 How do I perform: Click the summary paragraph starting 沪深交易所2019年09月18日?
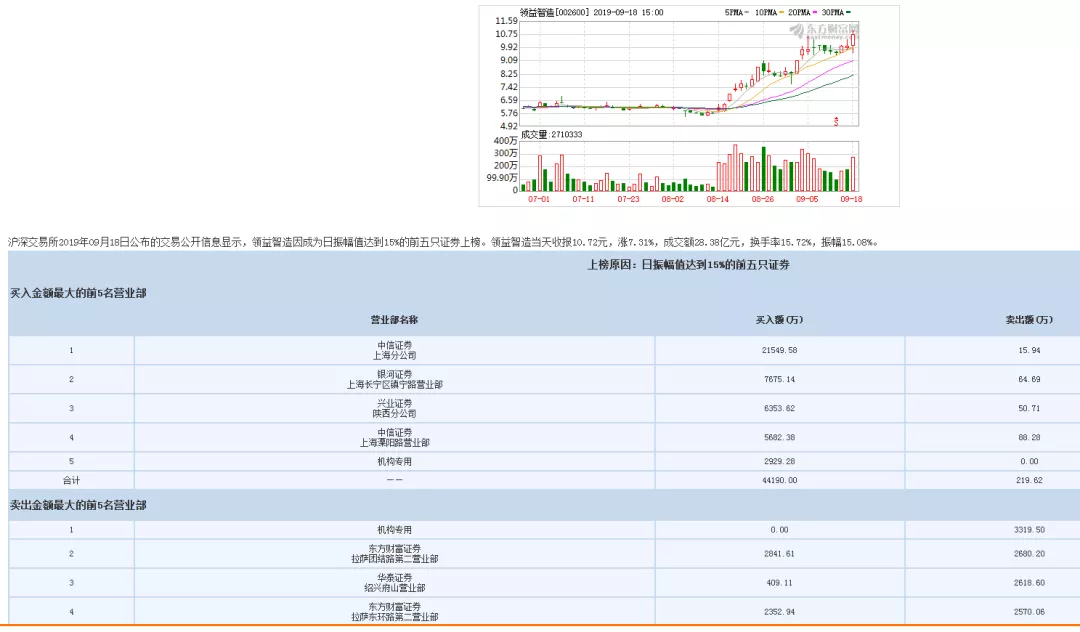(x=444, y=242)
